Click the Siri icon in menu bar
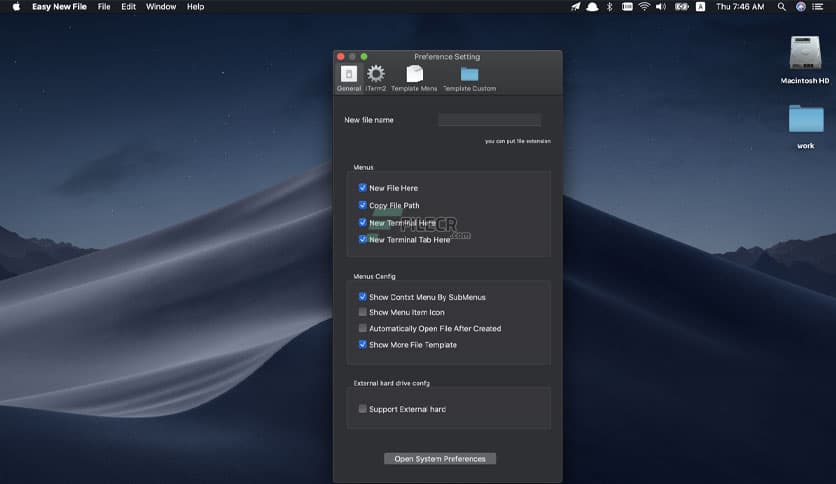Screen dimensions: 836x484 800,7
